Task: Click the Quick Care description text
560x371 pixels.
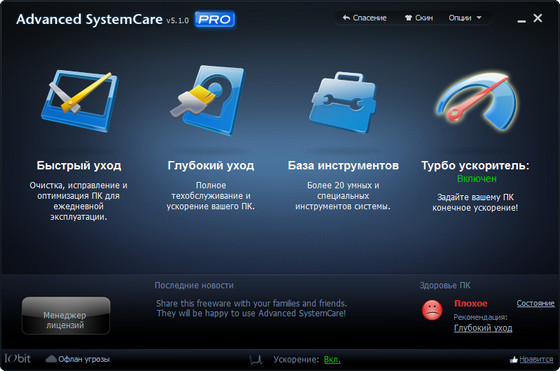Action: point(79,201)
